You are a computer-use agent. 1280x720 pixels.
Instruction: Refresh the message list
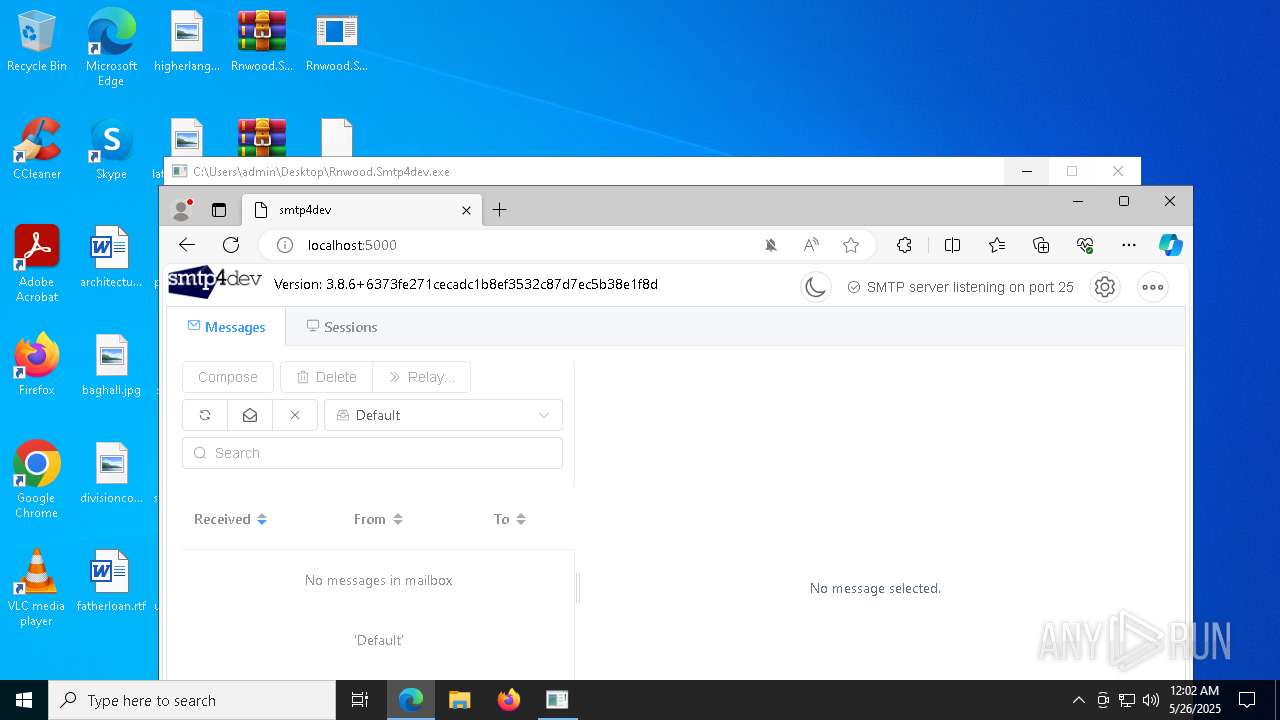pos(205,415)
